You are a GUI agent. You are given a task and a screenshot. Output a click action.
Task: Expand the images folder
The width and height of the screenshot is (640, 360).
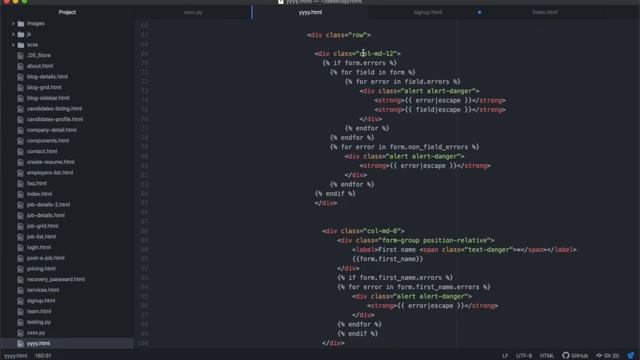click(x=13, y=24)
